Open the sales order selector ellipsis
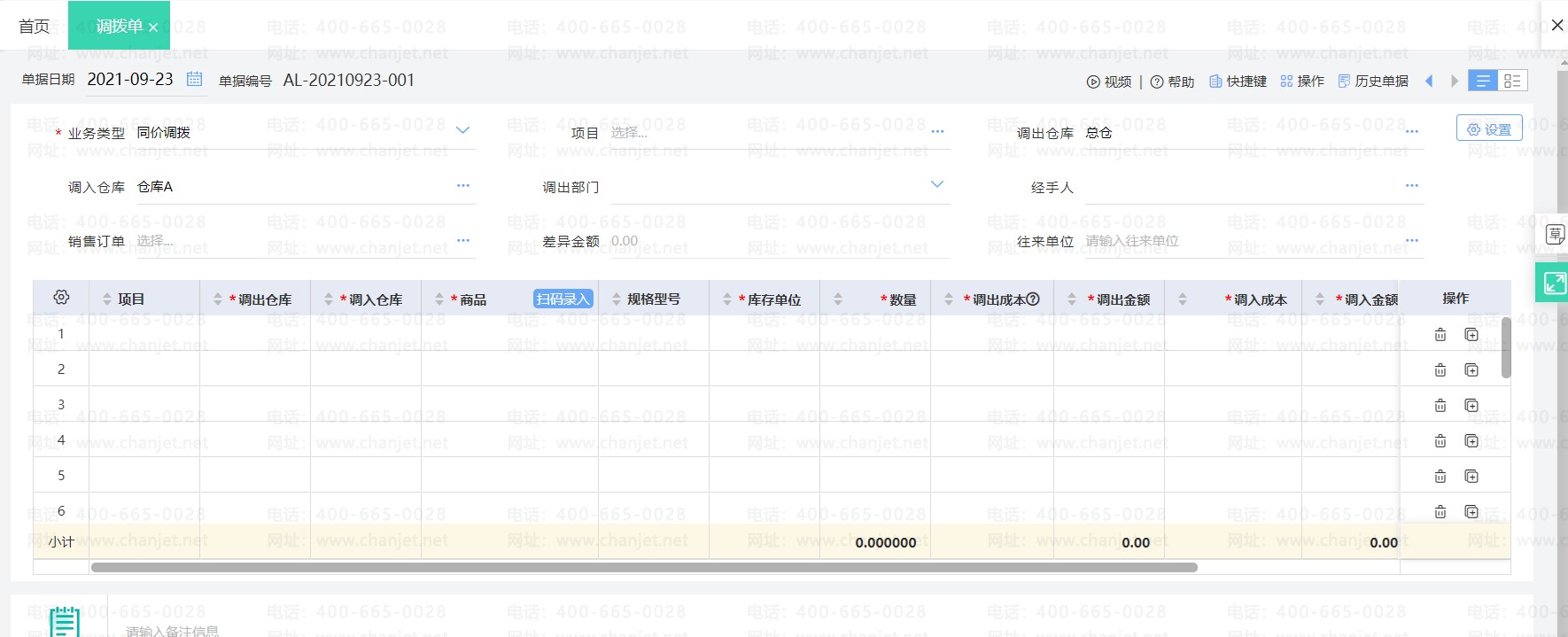 [x=462, y=240]
